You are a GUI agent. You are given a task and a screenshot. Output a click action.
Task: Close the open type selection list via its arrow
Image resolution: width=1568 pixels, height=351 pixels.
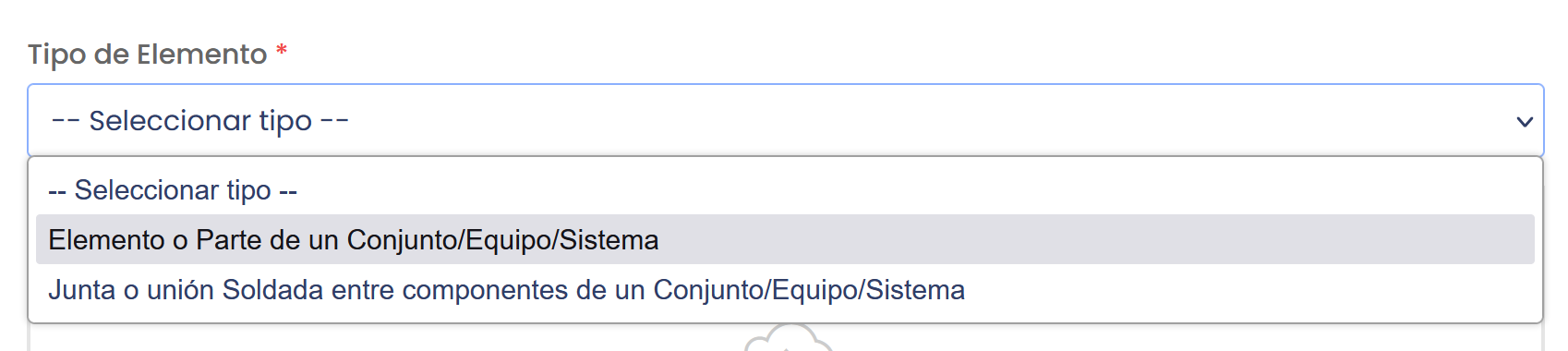tap(1525, 121)
